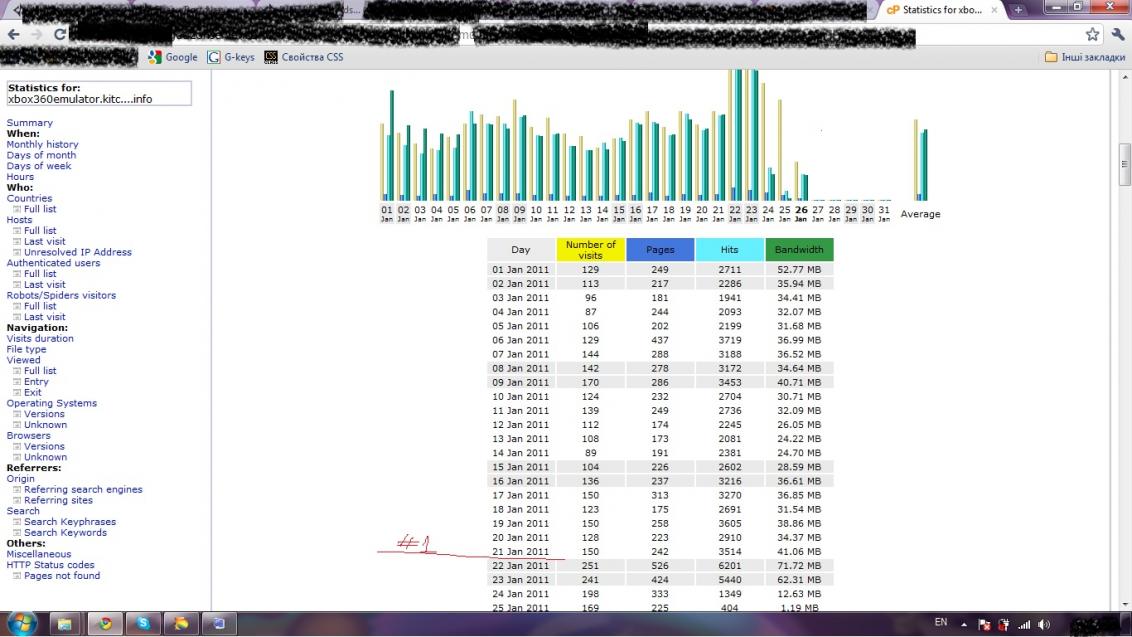Open the Chrome wrench settings menu
Image resolution: width=1132 pixels, height=637 pixels.
point(1118,34)
